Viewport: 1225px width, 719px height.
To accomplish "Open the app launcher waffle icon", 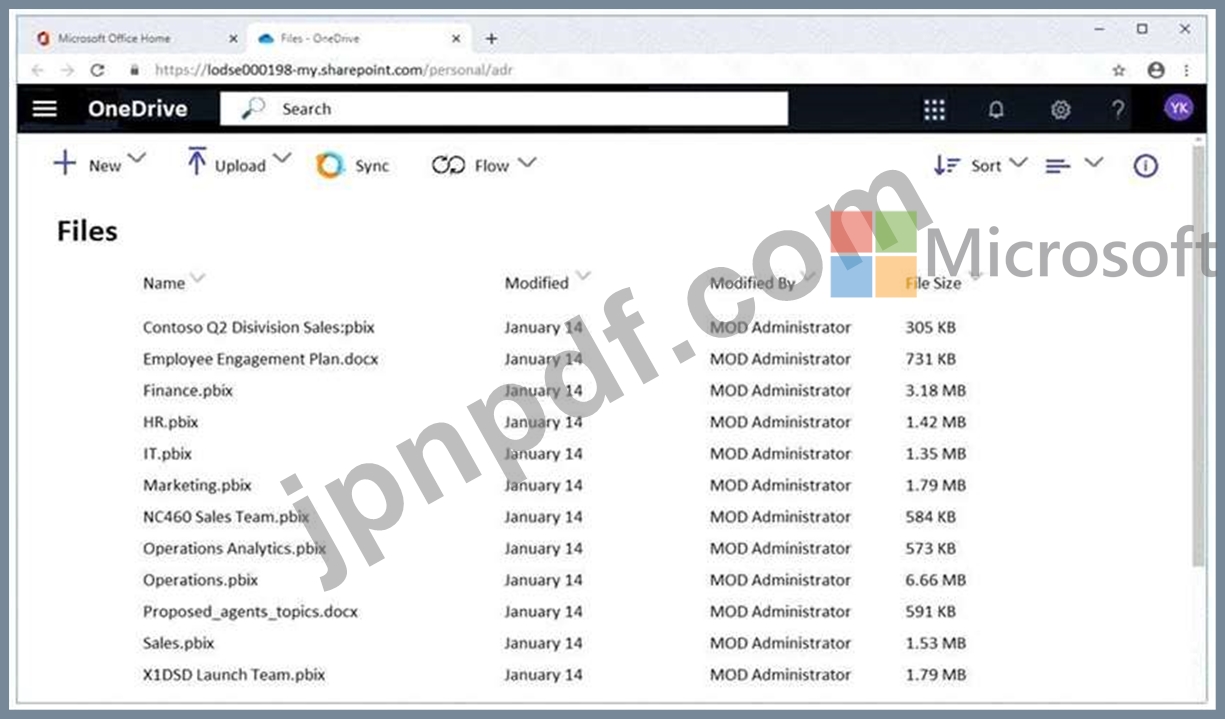I will (934, 110).
